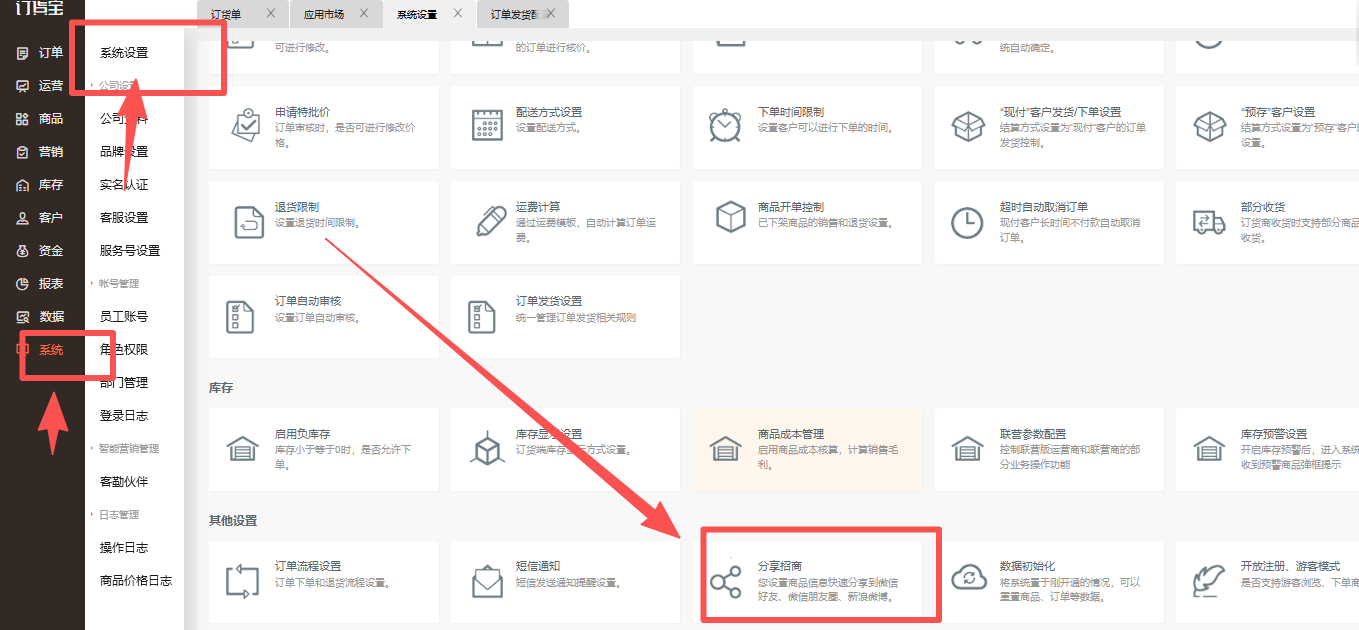Collapse the 日志管理 section header
The image size is (1359, 630).
tap(117, 515)
